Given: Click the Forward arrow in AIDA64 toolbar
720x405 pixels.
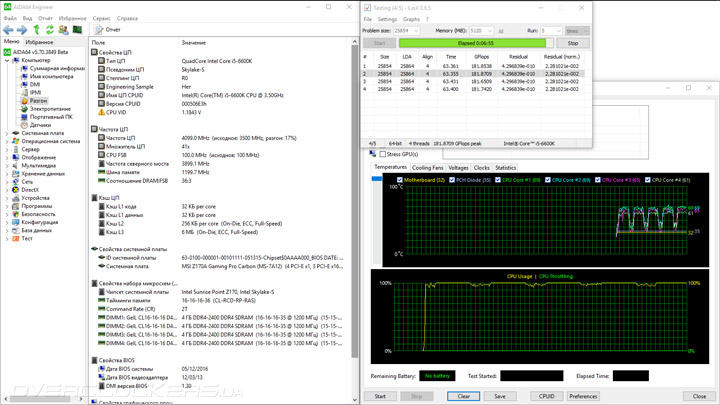Looking at the screenshot, I should 21,30.
